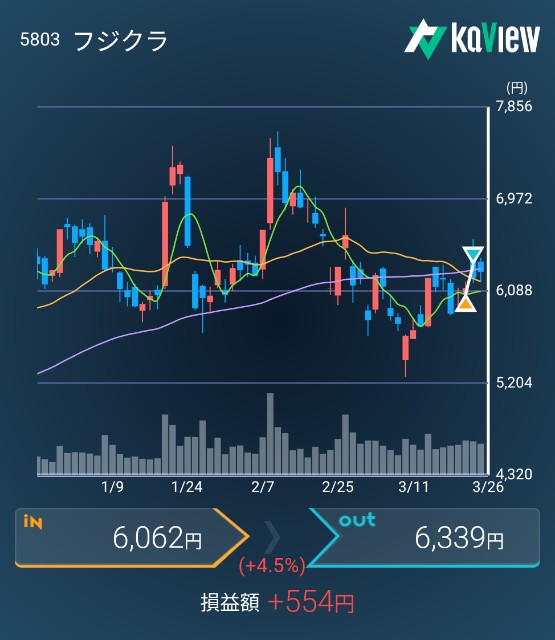Click the gray chevron between in and out
This screenshot has height=640, width=555.
[273, 537]
